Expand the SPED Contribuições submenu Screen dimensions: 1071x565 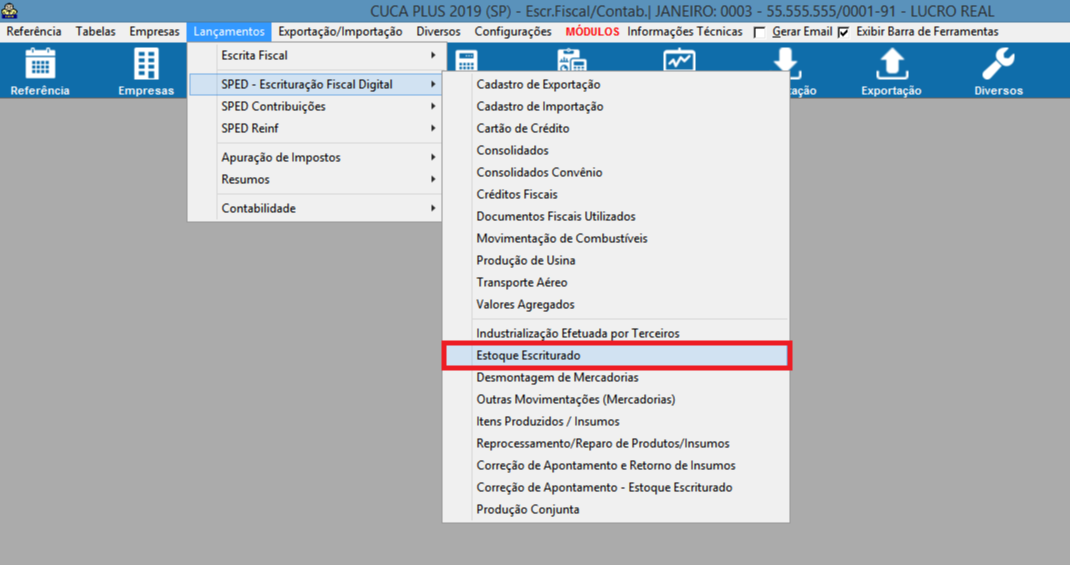[315, 106]
